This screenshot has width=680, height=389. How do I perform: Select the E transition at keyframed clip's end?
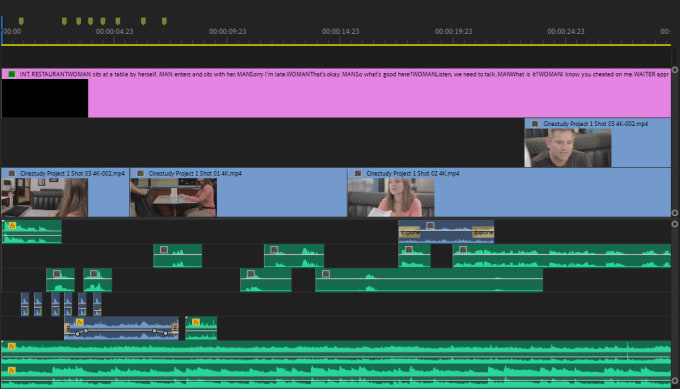coord(175,328)
